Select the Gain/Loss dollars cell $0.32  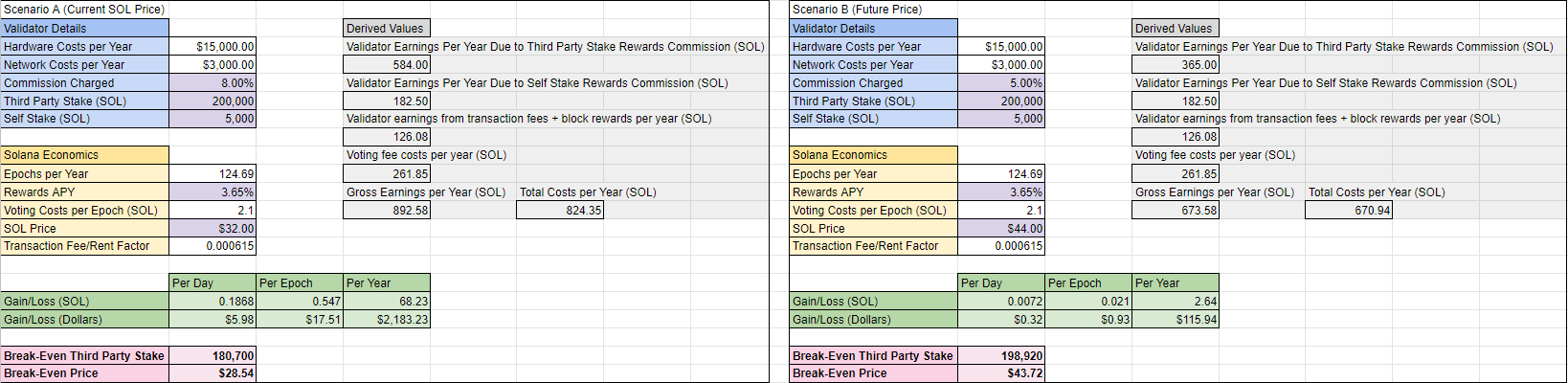tap(1001, 320)
